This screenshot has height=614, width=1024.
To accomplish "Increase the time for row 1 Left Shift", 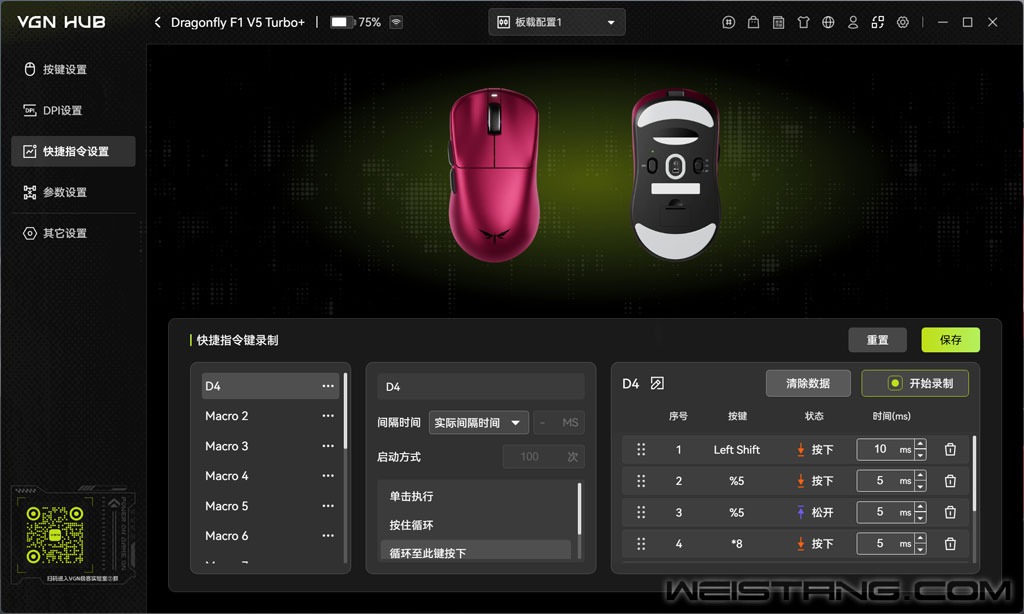I will [x=920, y=444].
